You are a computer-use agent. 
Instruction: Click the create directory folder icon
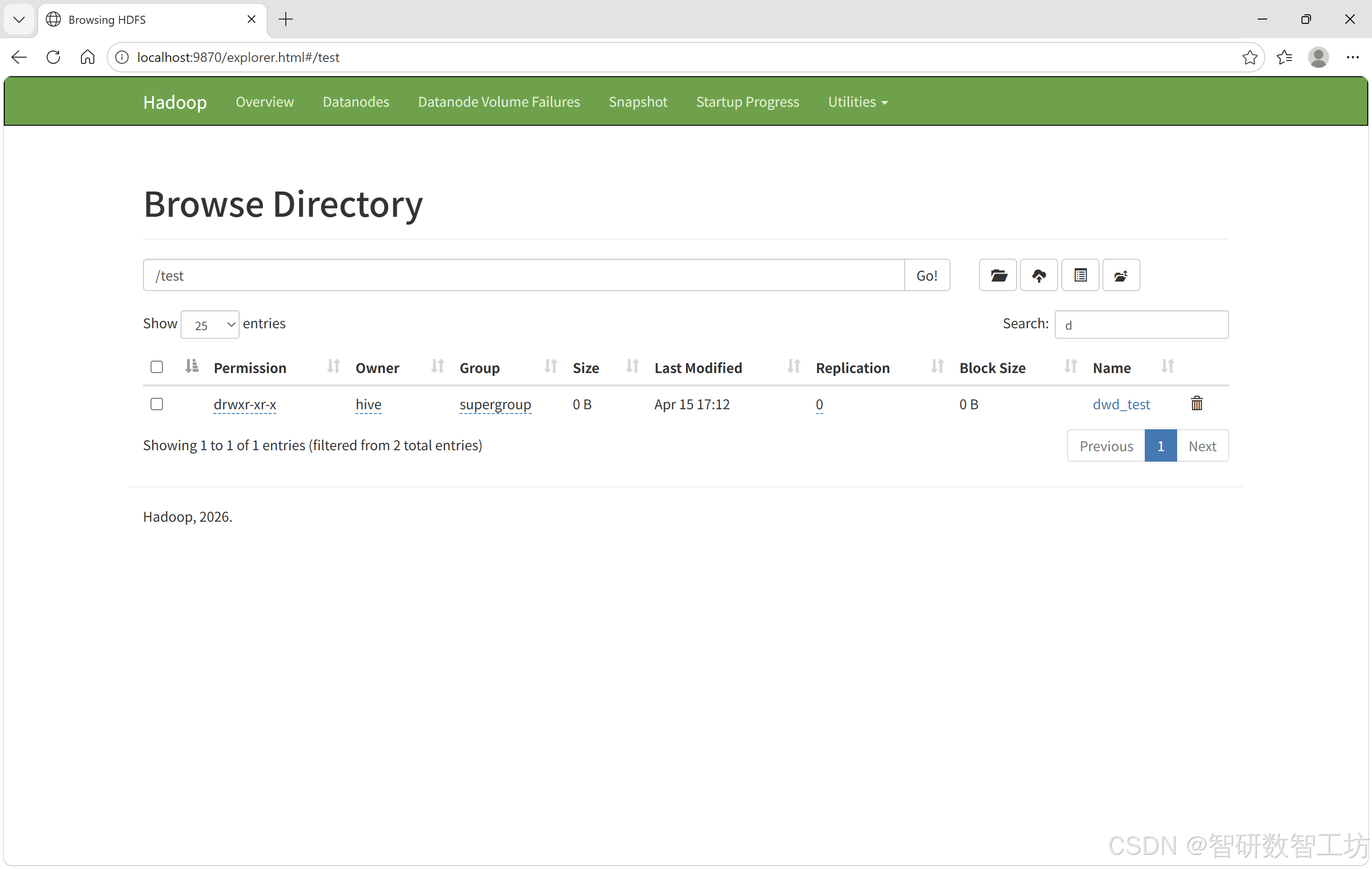pos(998,276)
